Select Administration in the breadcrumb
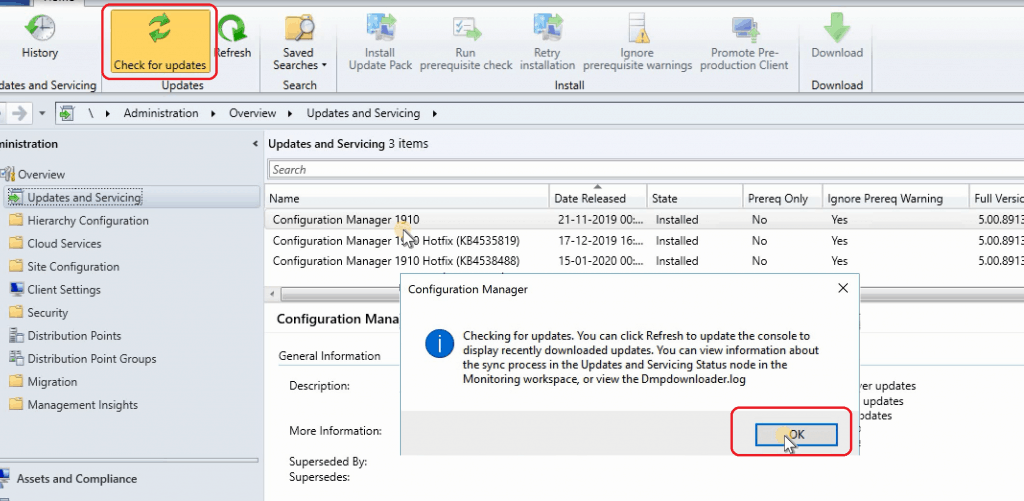The height and width of the screenshot is (501, 1024). [161, 113]
